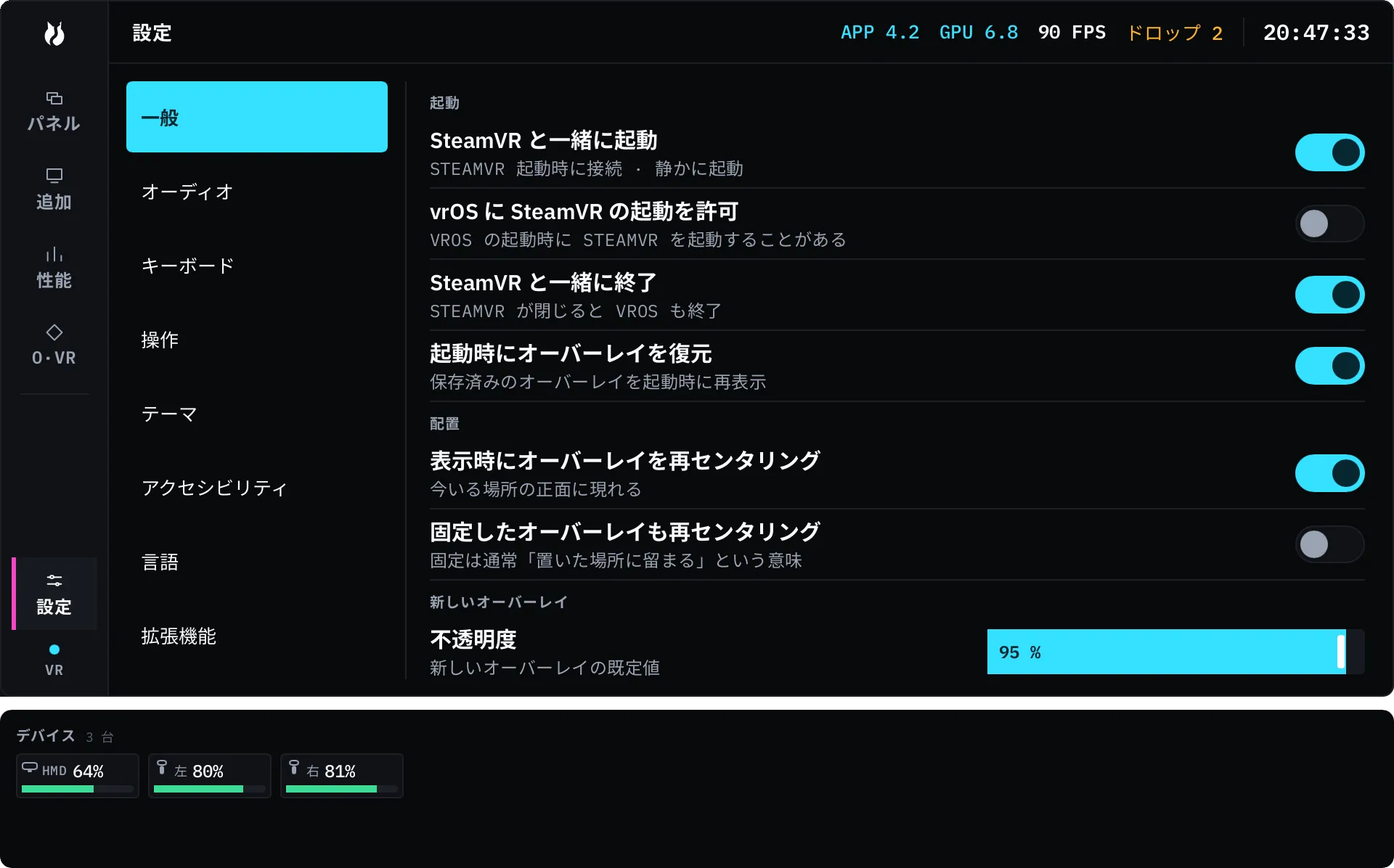The width and height of the screenshot is (1394, 868).
Task: Open the 追加 sidebar section
Action: coord(54,190)
